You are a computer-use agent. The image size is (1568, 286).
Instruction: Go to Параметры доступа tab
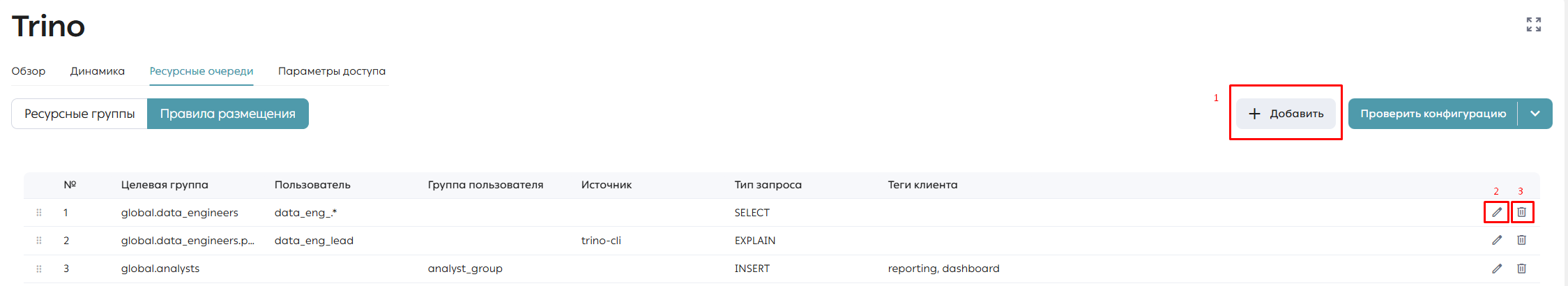click(x=332, y=71)
